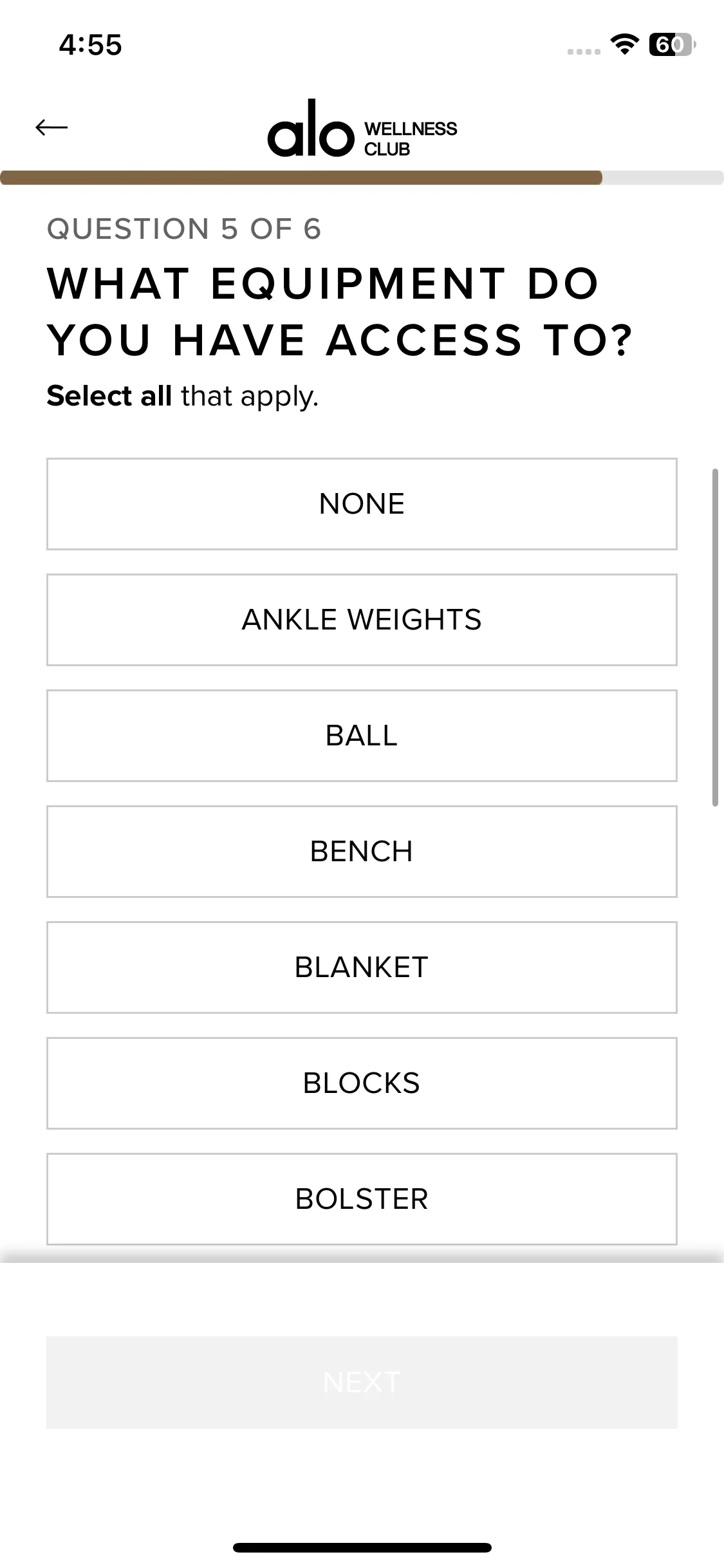The height and width of the screenshot is (1568, 724).
Task: Choose BENCH as available equipment
Action: pyautogui.click(x=362, y=852)
